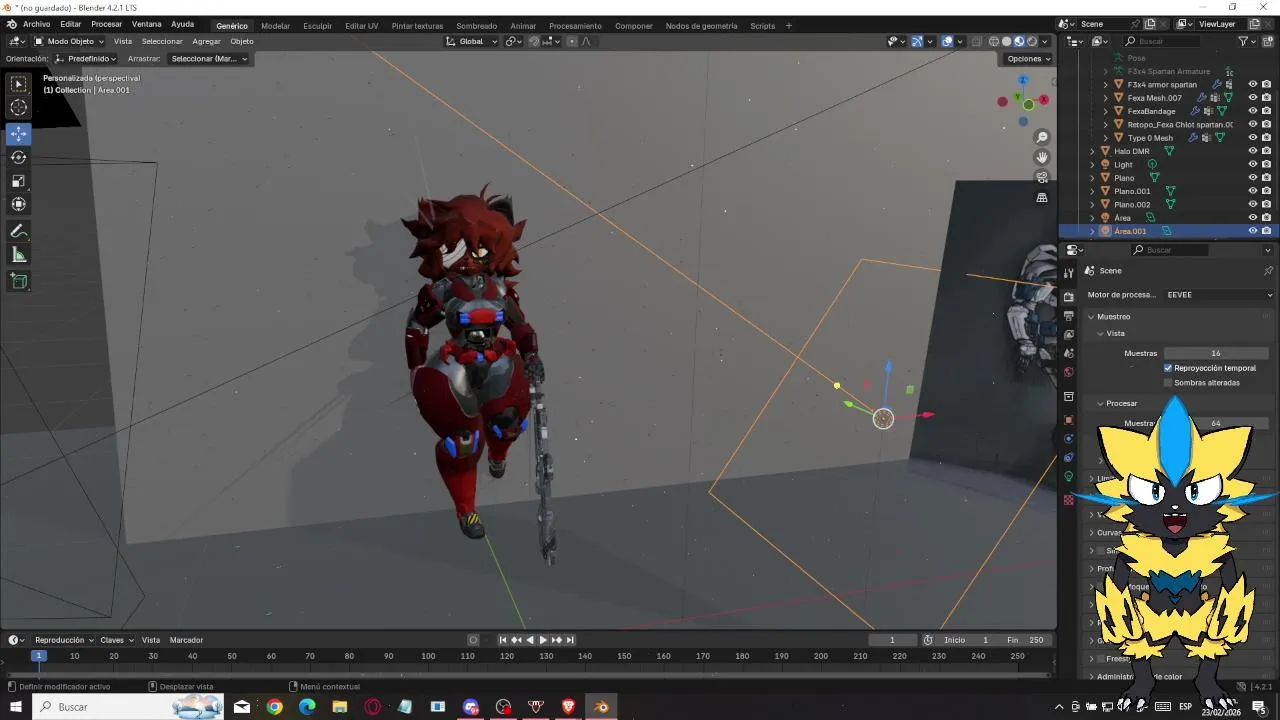Click the viewport Muestras value field showing 16

click(x=1216, y=353)
